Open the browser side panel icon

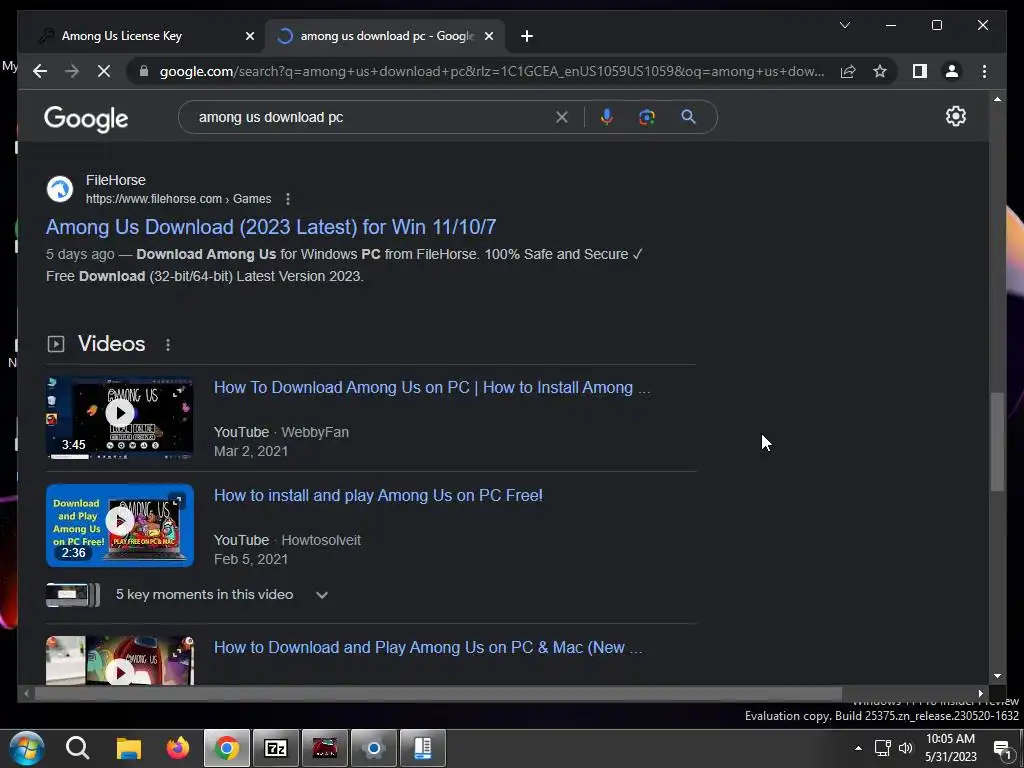(920, 71)
